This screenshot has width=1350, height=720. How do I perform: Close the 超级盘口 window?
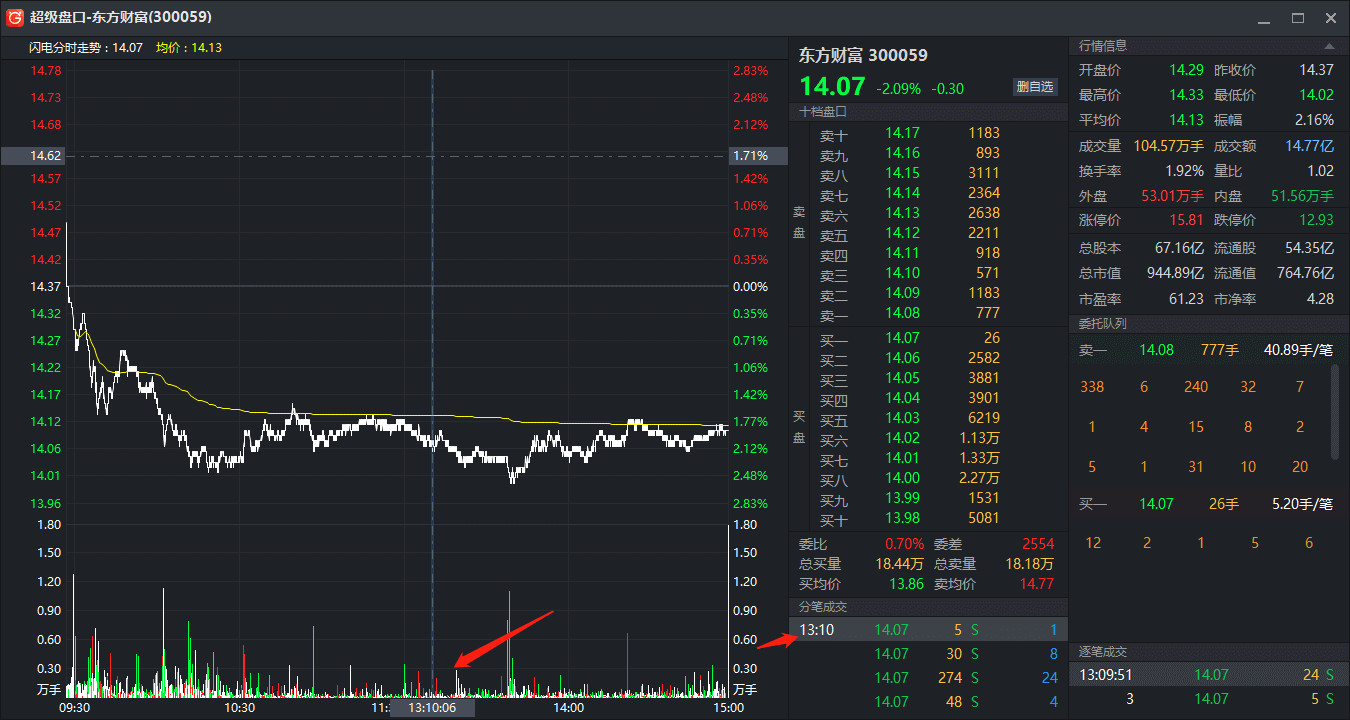coord(1330,17)
